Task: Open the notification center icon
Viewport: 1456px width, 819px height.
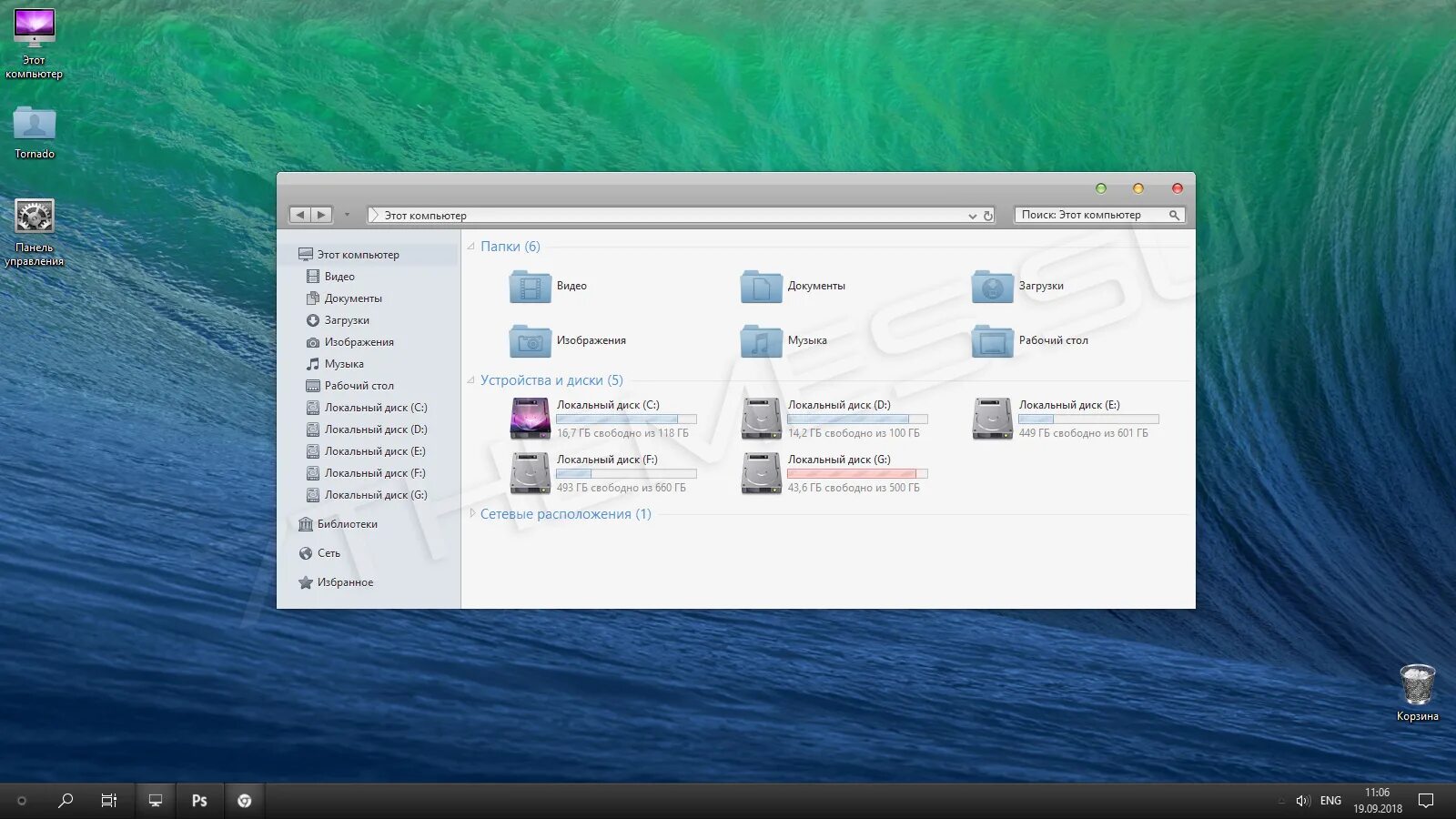Action: coord(1426,801)
